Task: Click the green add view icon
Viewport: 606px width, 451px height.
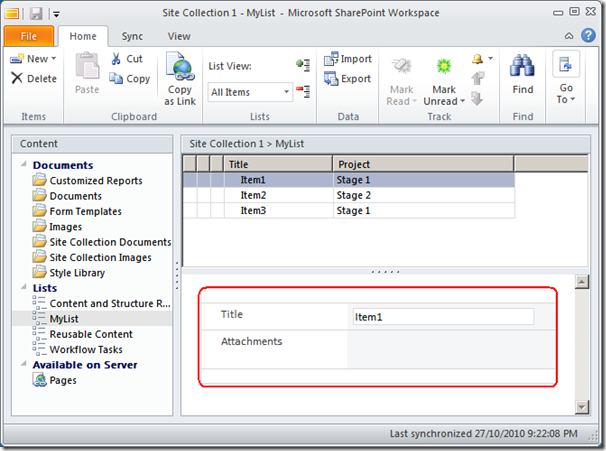Action: click(303, 65)
